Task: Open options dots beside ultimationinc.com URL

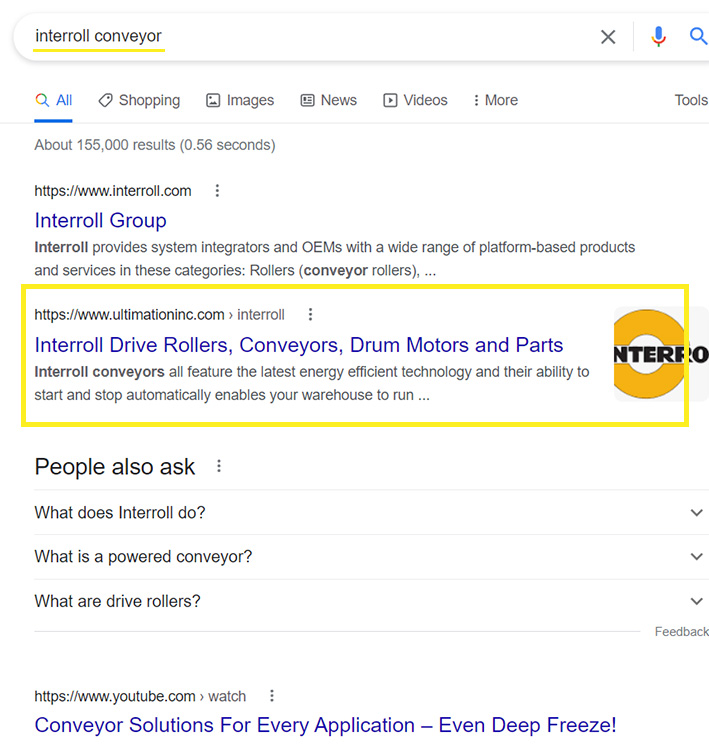Action: coord(310,314)
